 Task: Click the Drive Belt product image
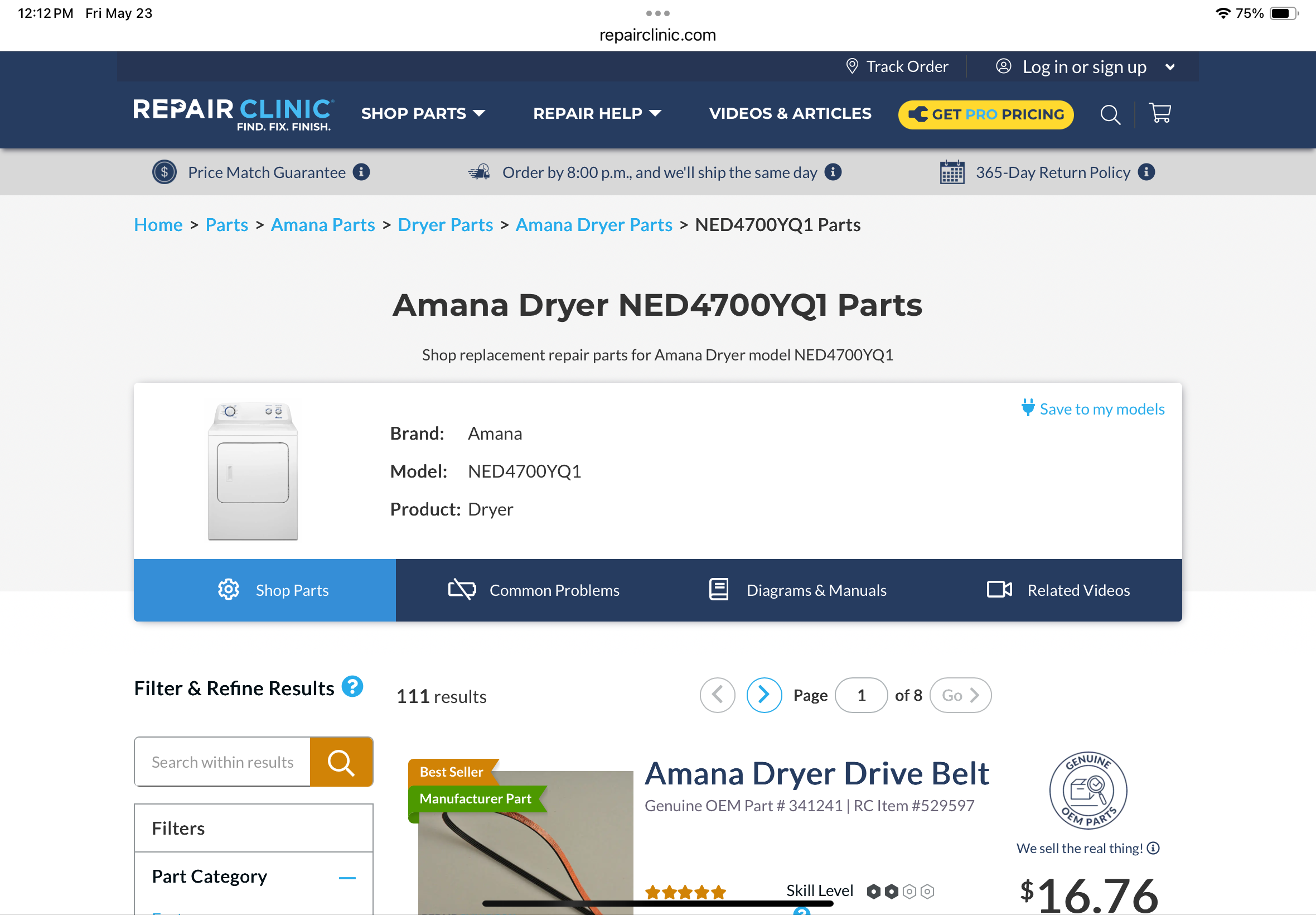525,843
